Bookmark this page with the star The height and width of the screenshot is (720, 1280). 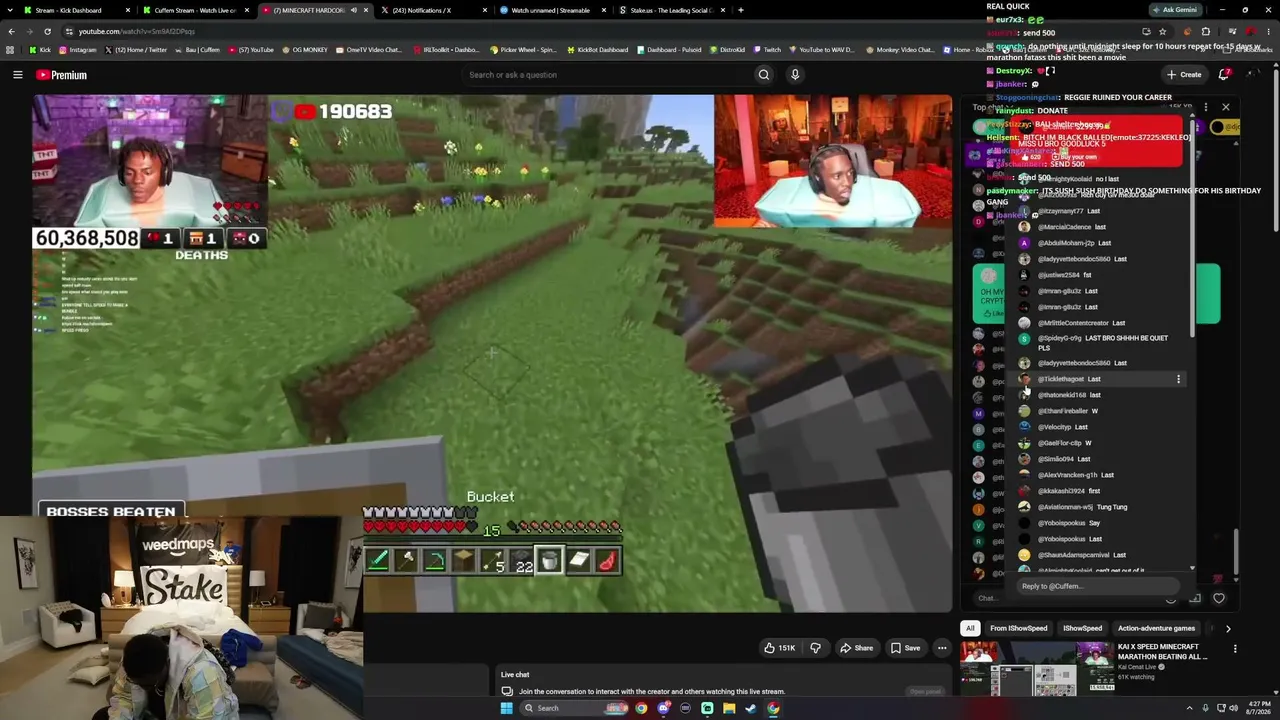pos(1162,31)
